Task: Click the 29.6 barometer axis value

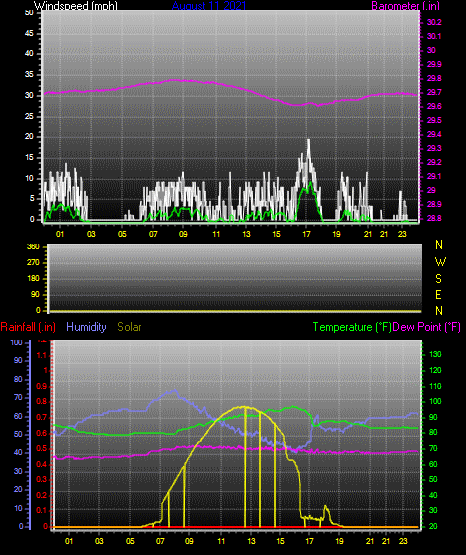Action: click(x=434, y=107)
